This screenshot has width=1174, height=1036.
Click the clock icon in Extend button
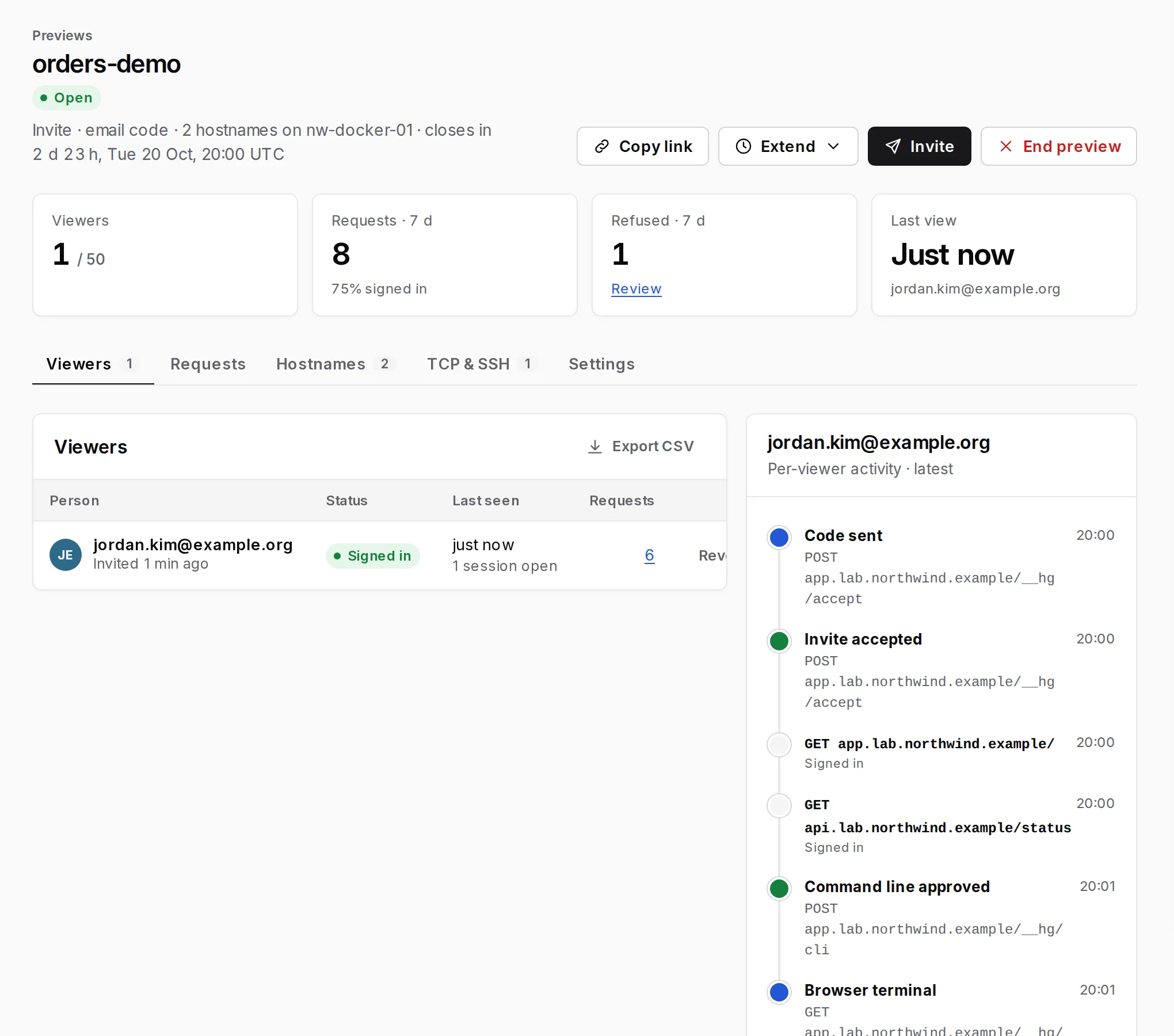tap(744, 146)
